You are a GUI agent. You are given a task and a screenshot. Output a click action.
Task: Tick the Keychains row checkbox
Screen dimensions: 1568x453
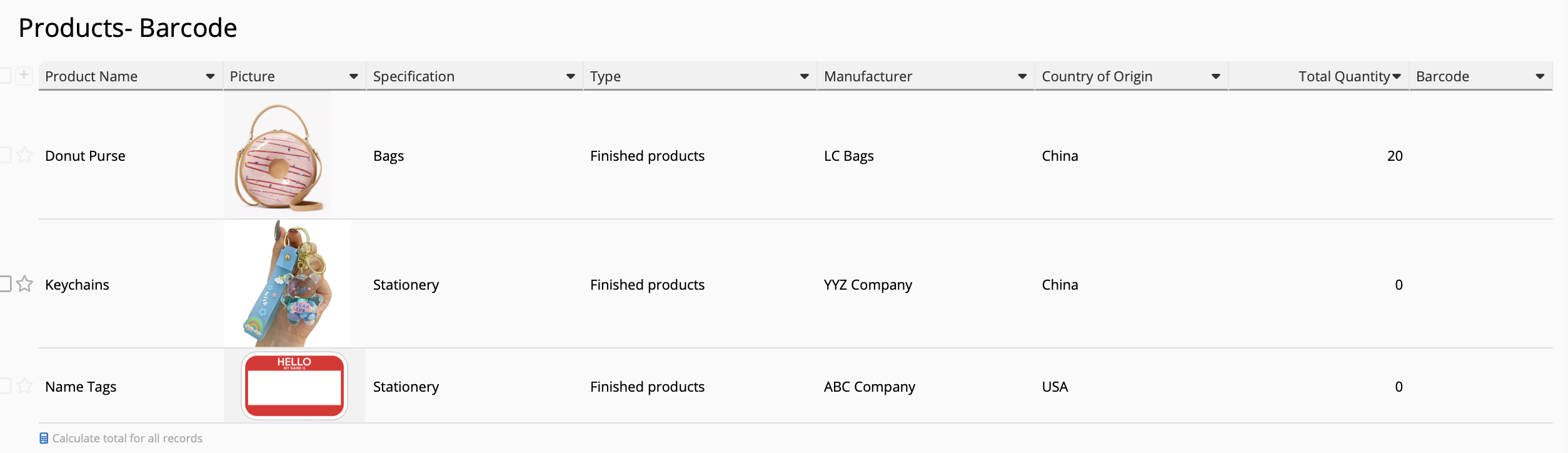[5, 283]
